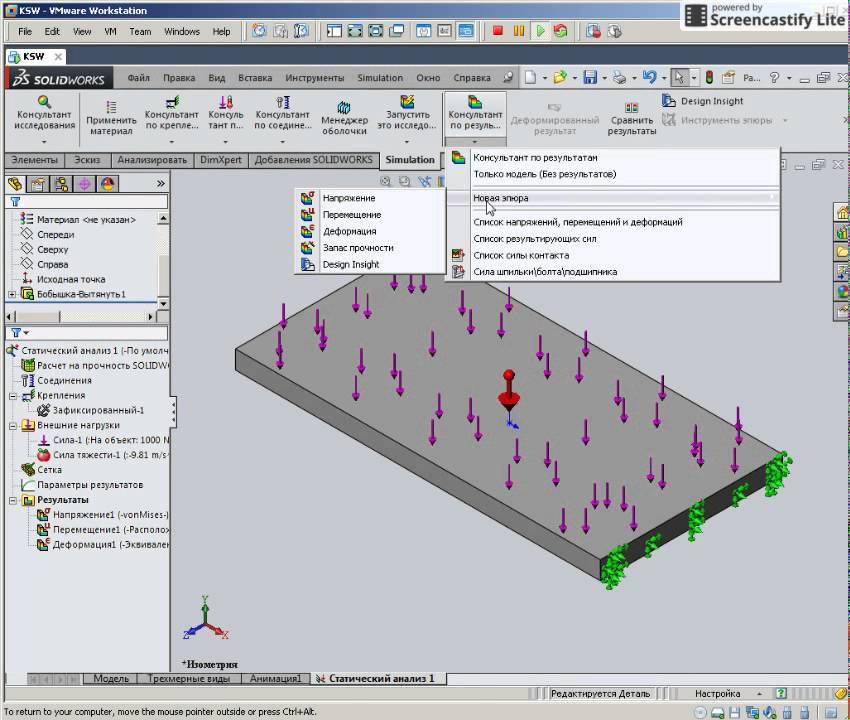This screenshot has width=850, height=720.
Task: Click Design Insight in the ribbon
Action: [703, 101]
